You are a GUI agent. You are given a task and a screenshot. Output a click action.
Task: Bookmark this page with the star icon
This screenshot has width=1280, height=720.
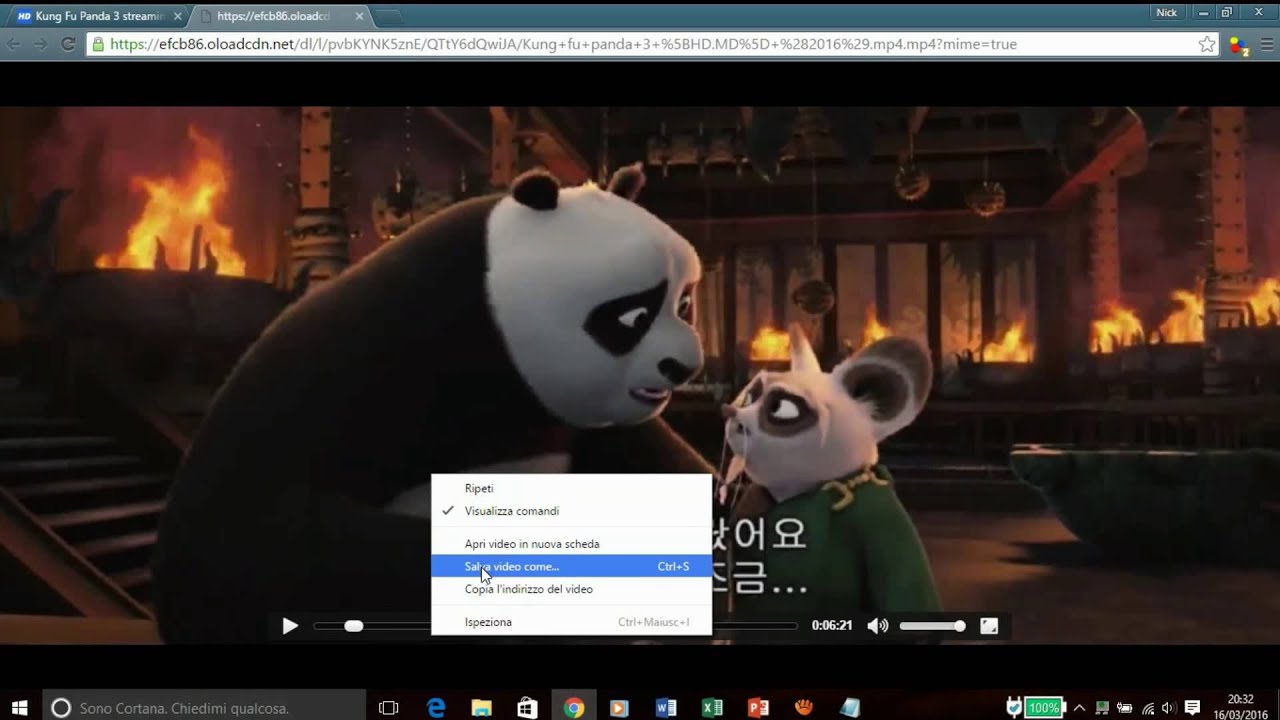pyautogui.click(x=1207, y=44)
